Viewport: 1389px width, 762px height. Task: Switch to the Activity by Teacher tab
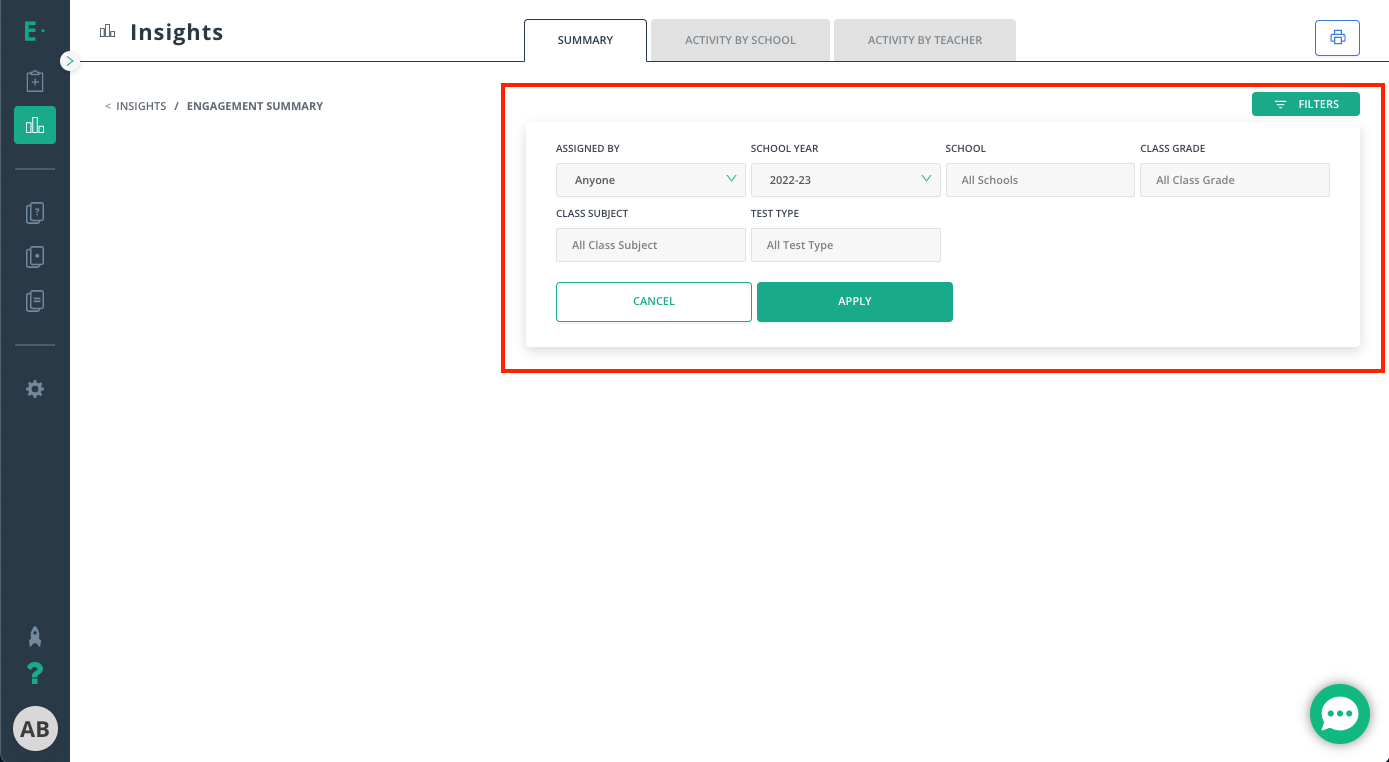pos(925,40)
